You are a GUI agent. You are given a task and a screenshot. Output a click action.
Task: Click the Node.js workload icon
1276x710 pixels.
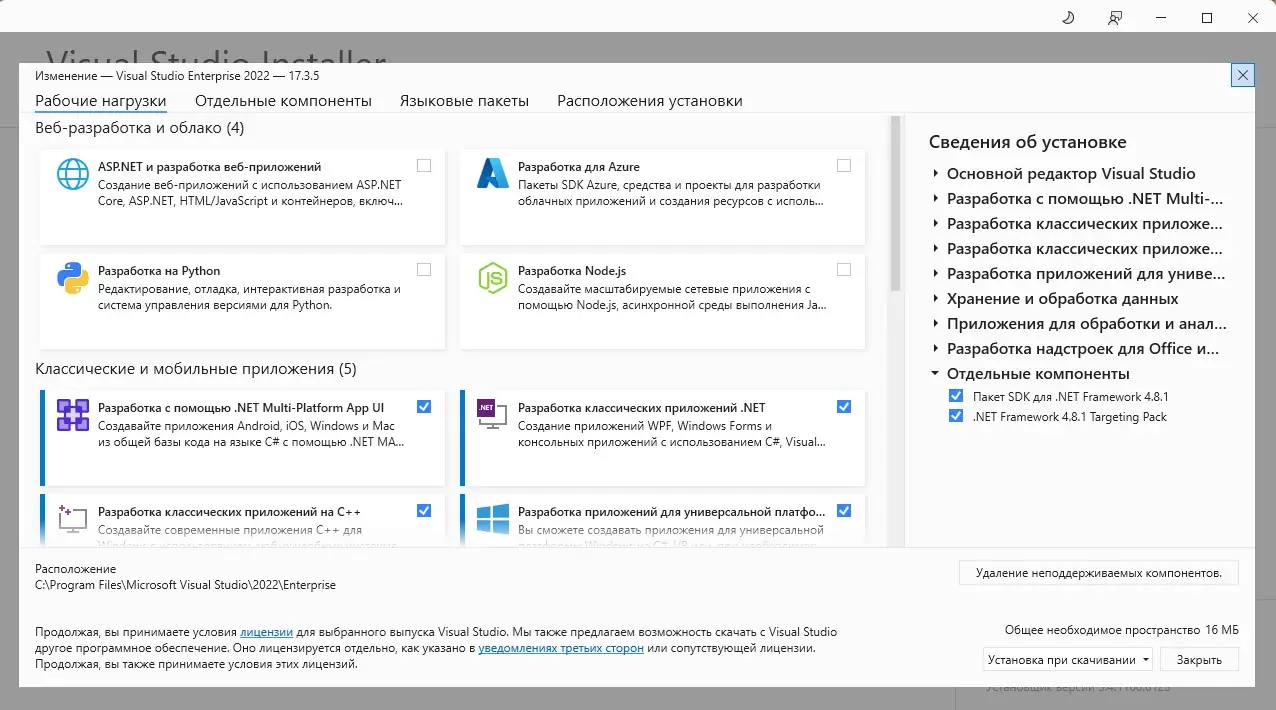[x=493, y=278]
